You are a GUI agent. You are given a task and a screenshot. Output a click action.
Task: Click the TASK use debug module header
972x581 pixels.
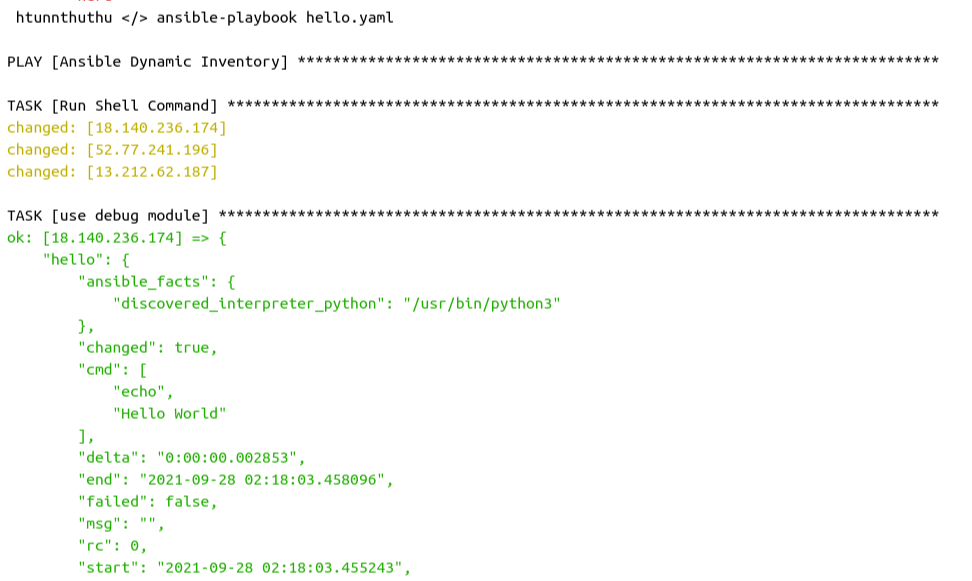(x=473, y=216)
